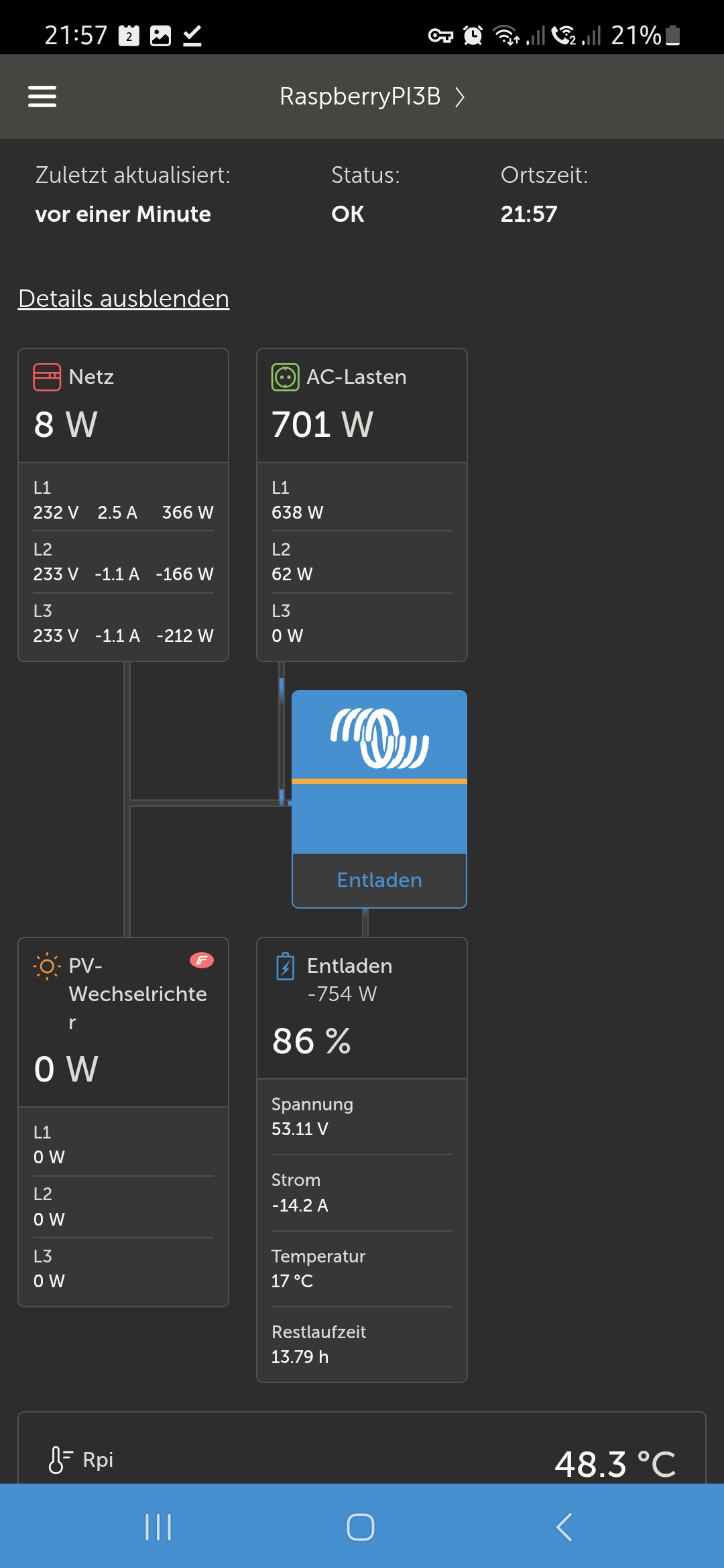This screenshot has height=1568, width=724.
Task: Tap the battery charging icon
Action: [x=286, y=967]
